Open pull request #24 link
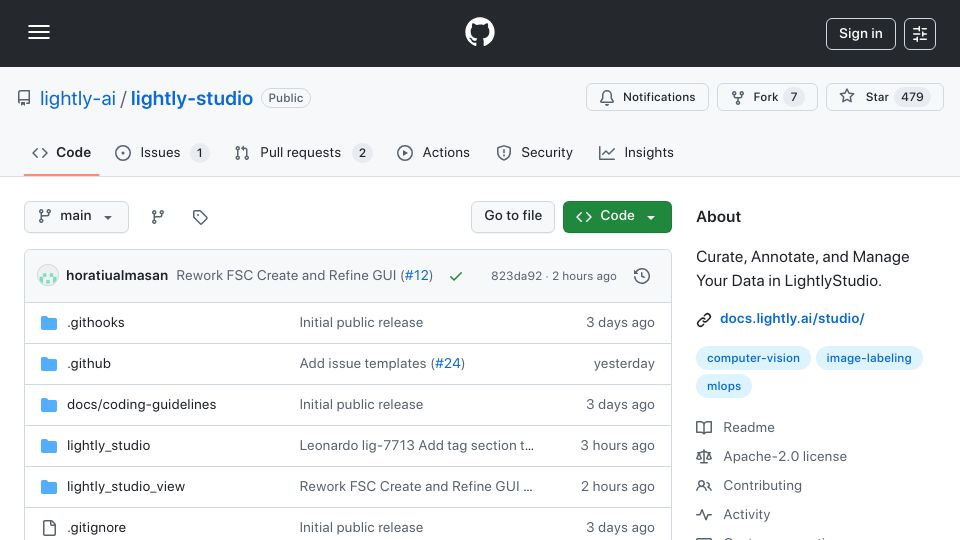This screenshot has width=960, height=540. 448,364
